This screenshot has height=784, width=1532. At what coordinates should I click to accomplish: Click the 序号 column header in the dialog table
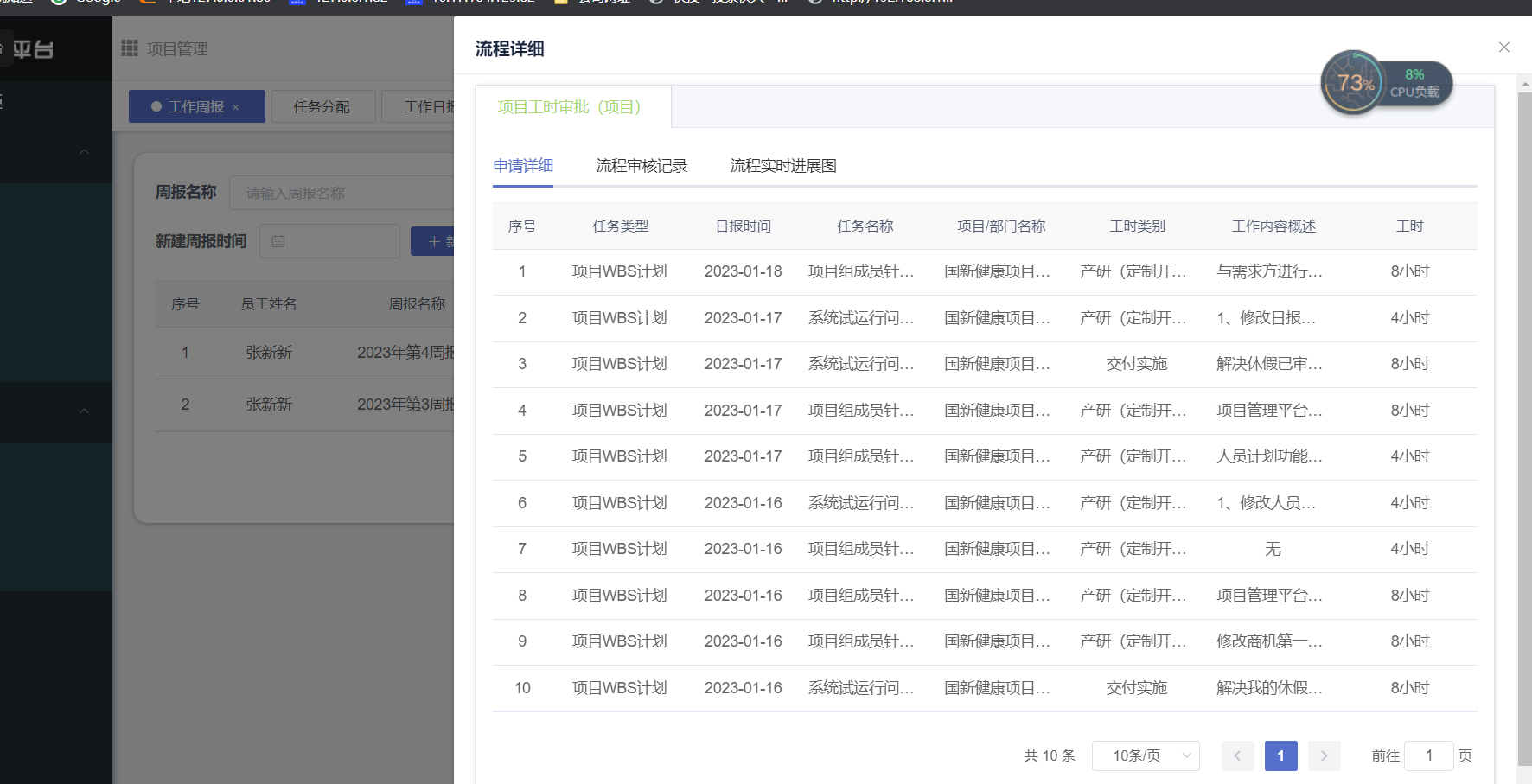click(522, 226)
